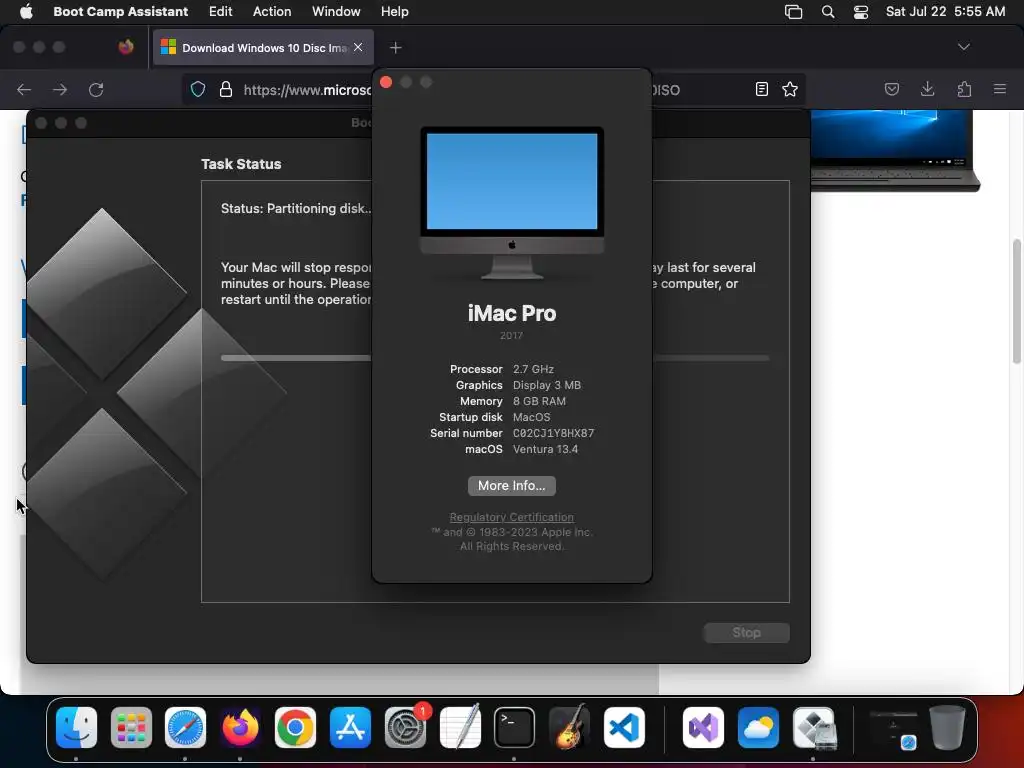1024x768 pixels.
Task: Go back in Firefox
Action: pyautogui.click(x=24, y=89)
